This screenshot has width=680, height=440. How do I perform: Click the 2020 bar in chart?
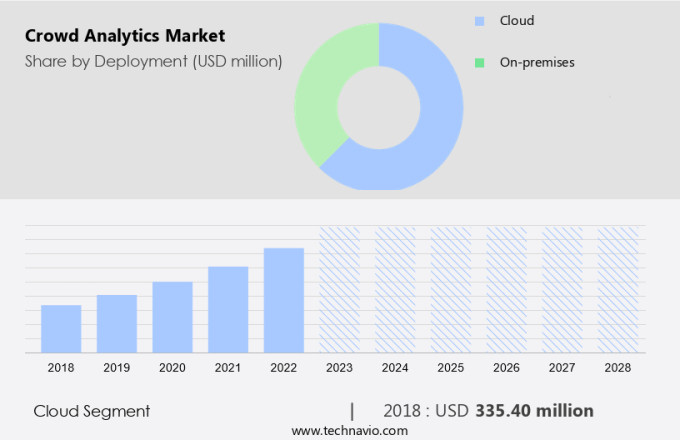pyautogui.click(x=172, y=317)
